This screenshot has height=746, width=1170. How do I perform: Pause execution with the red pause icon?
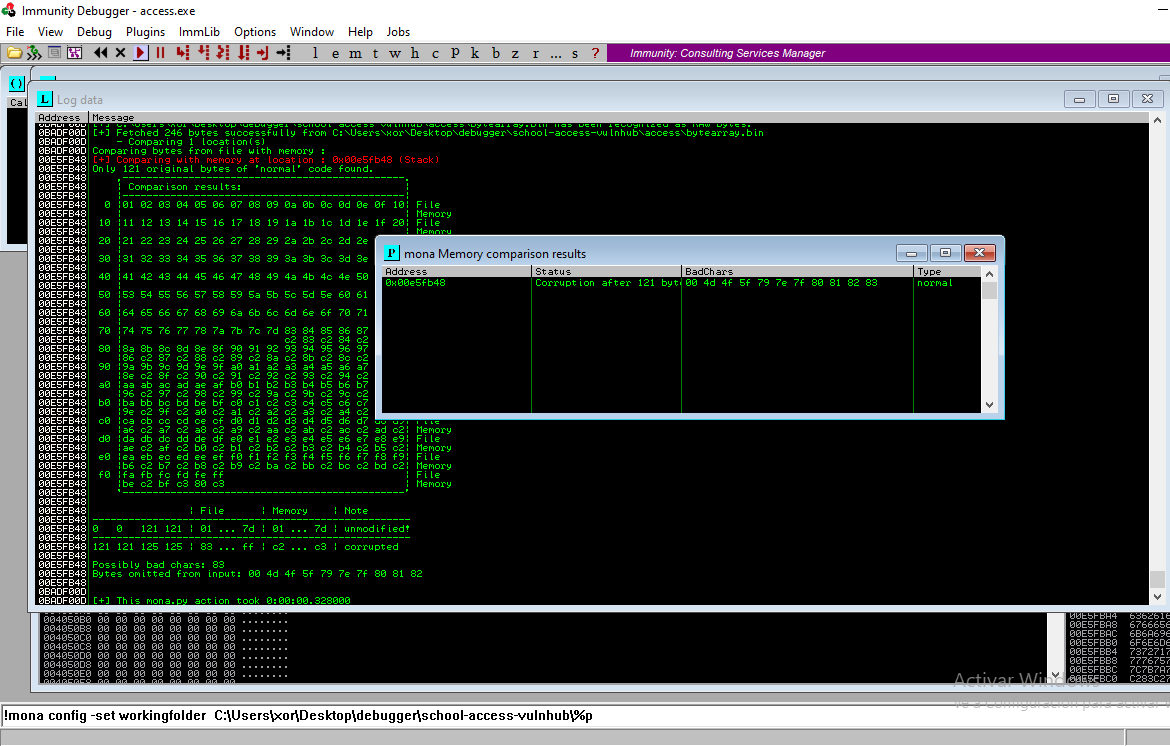[x=160, y=53]
